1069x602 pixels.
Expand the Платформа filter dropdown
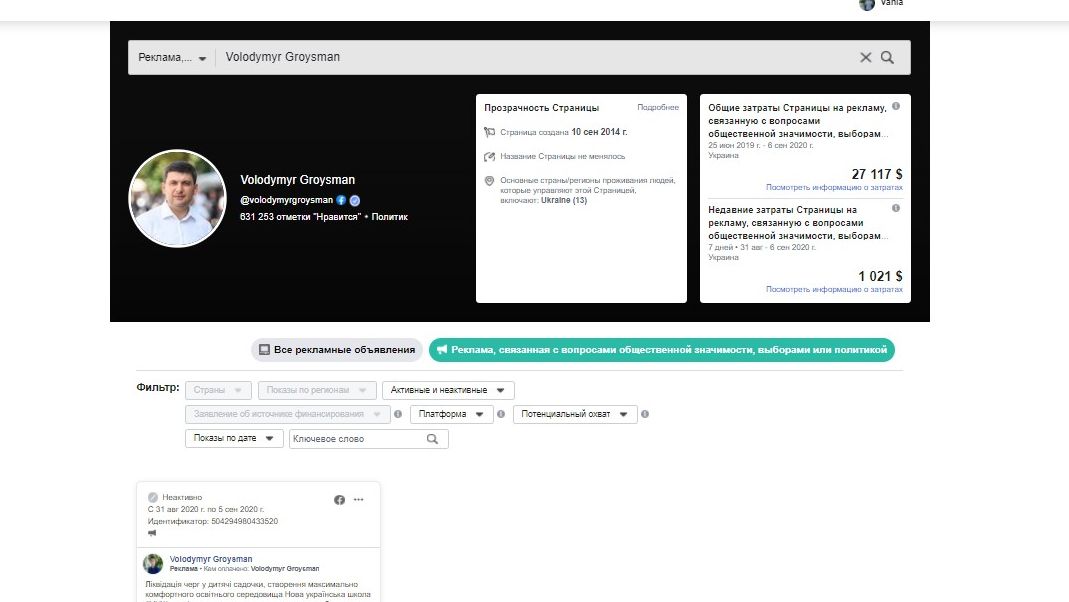pyautogui.click(x=451, y=414)
